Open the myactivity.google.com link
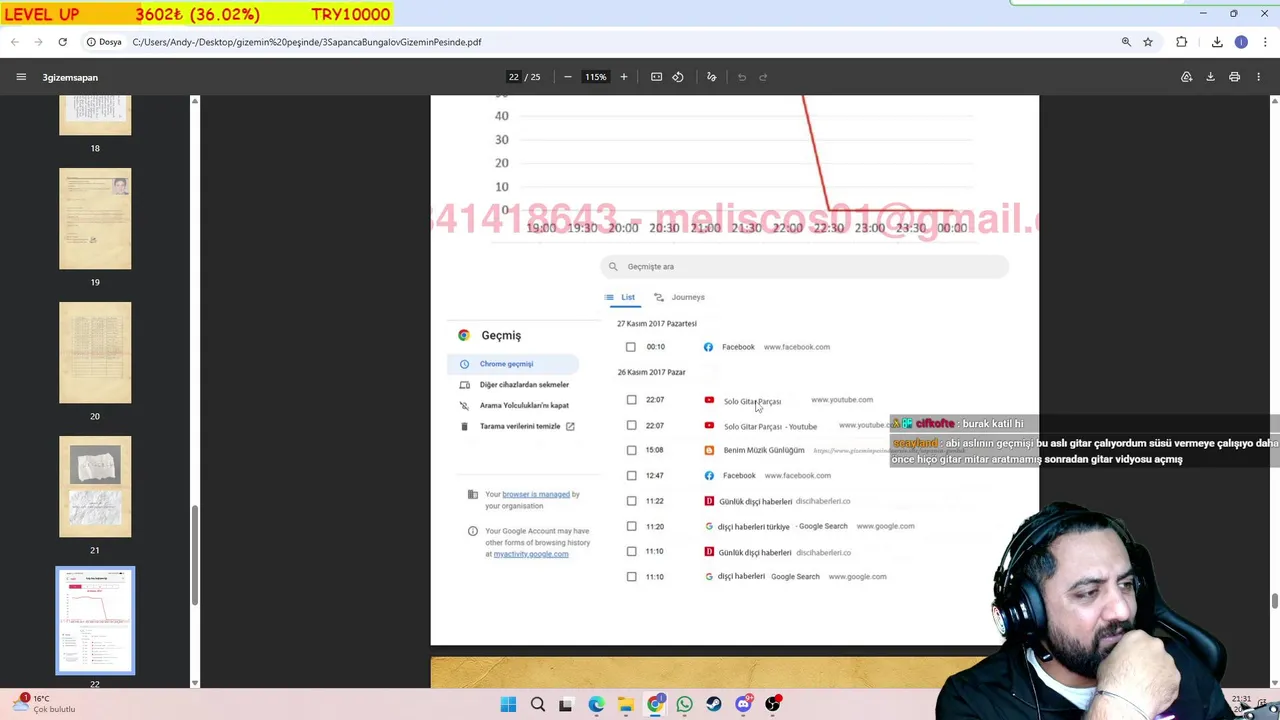Image resolution: width=1280 pixels, height=720 pixels. coord(530,554)
